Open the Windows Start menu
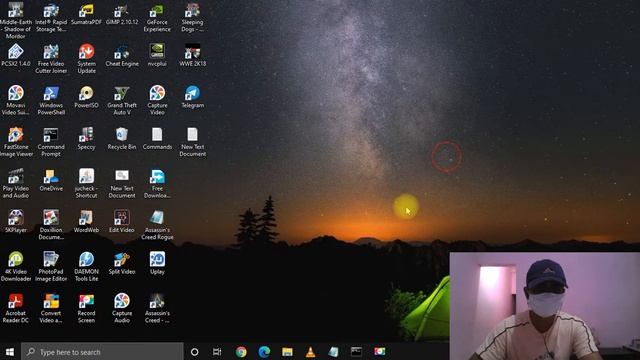 click(x=10, y=352)
